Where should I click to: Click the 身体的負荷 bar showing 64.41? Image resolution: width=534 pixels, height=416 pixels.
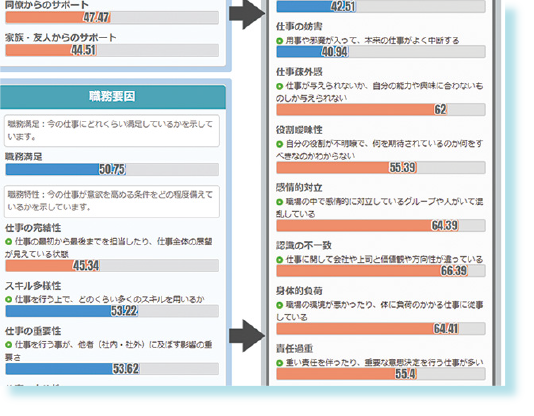coord(381,329)
